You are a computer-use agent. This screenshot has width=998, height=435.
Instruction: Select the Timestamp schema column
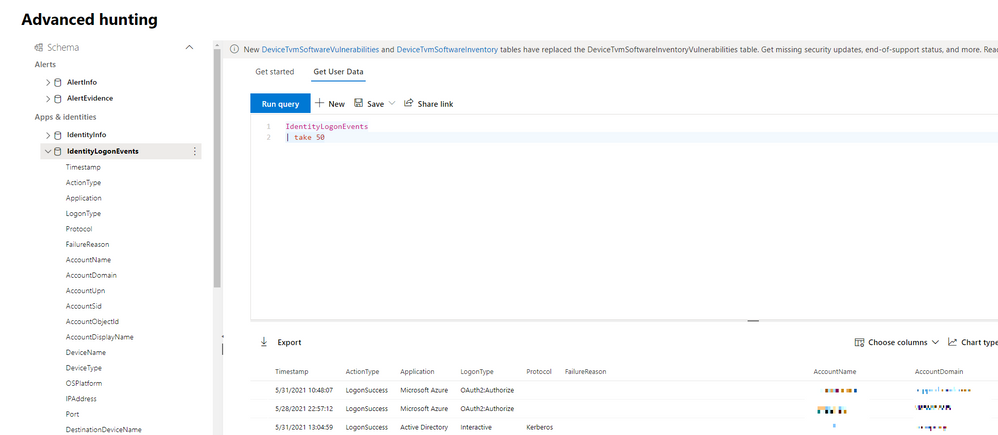pyautogui.click(x=83, y=168)
